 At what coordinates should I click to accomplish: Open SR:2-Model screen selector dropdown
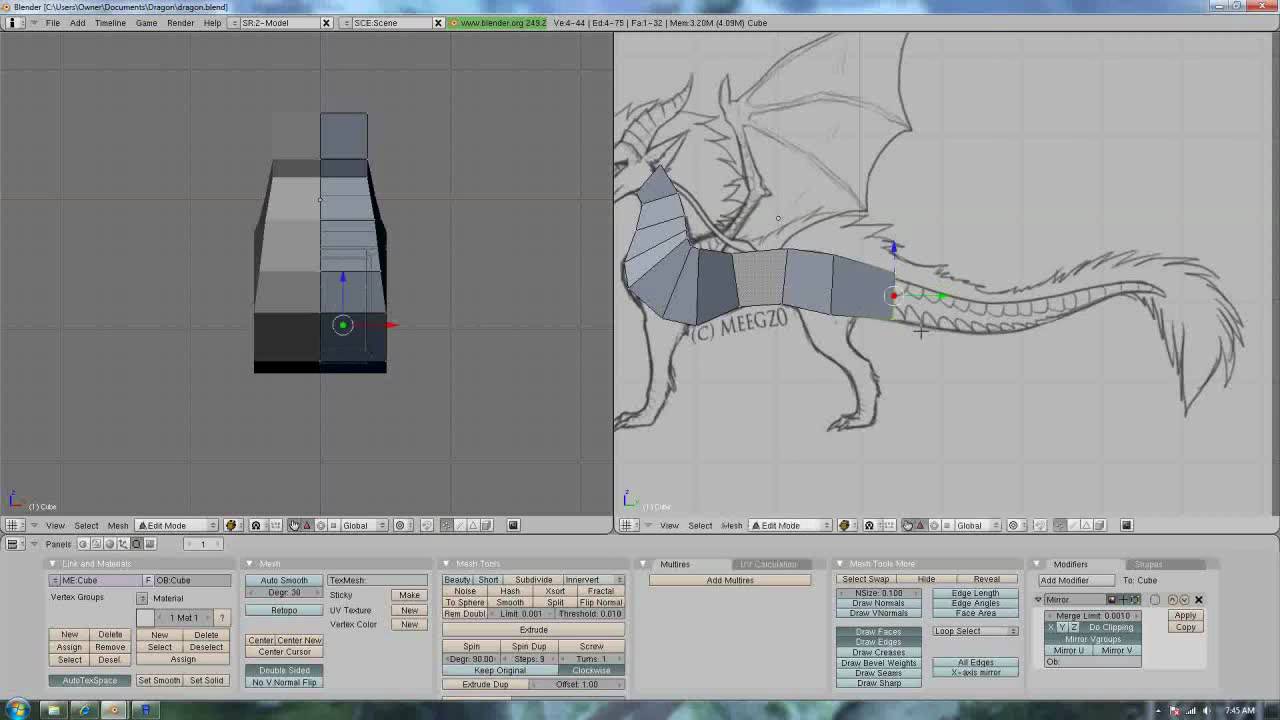(x=235, y=22)
